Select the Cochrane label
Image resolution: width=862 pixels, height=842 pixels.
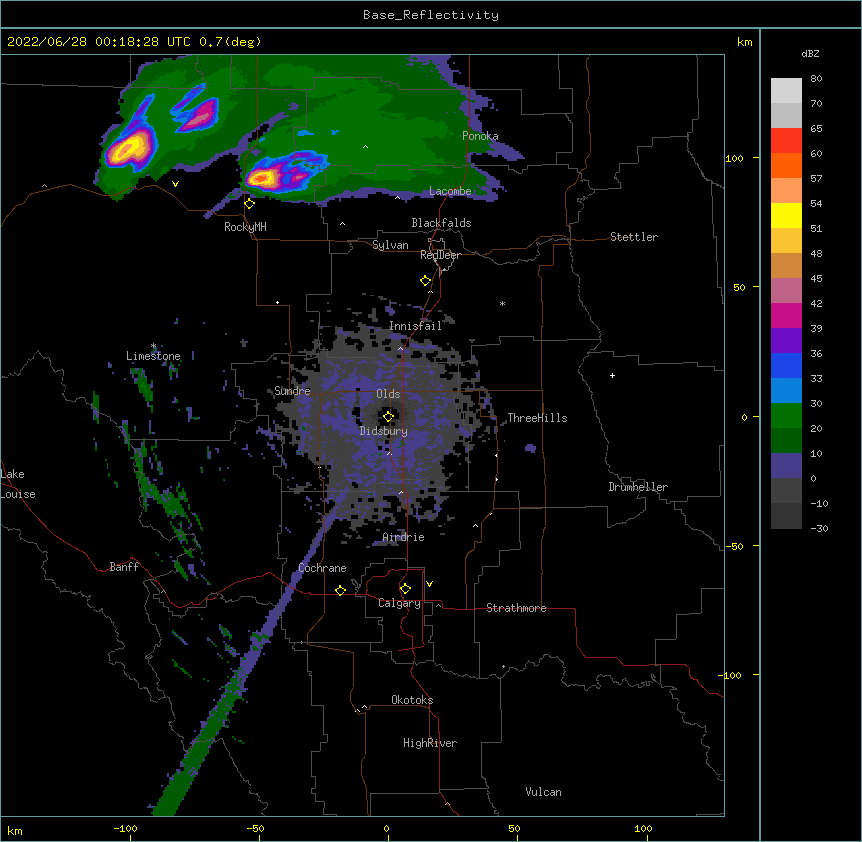pyautogui.click(x=322, y=568)
